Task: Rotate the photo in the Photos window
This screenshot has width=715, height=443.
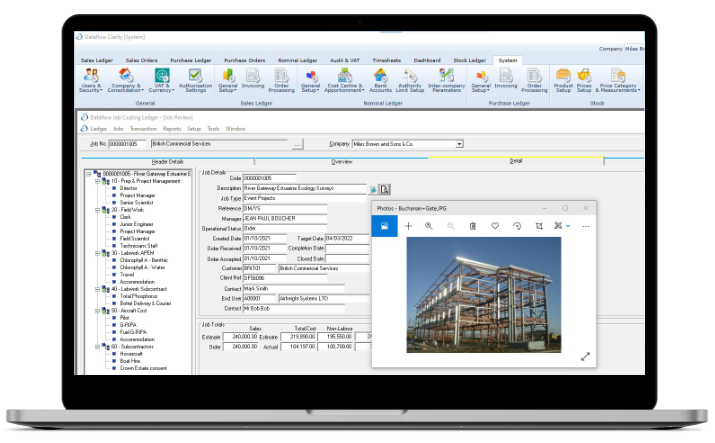Action: [517, 226]
